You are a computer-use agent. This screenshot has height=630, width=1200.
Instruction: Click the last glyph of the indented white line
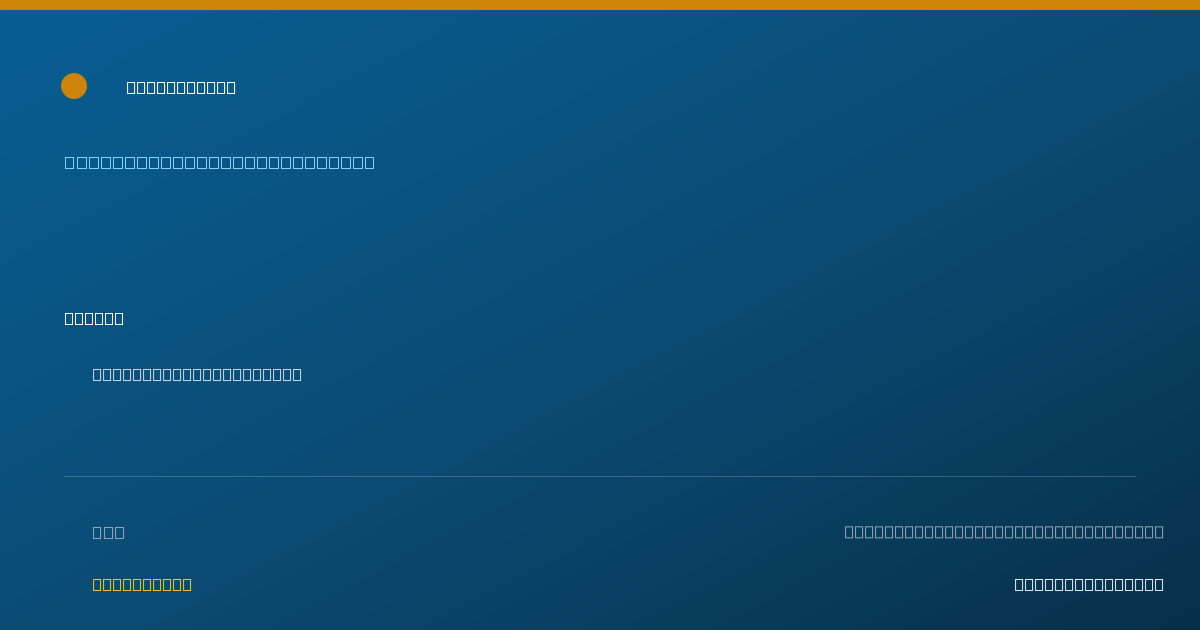pos(296,374)
